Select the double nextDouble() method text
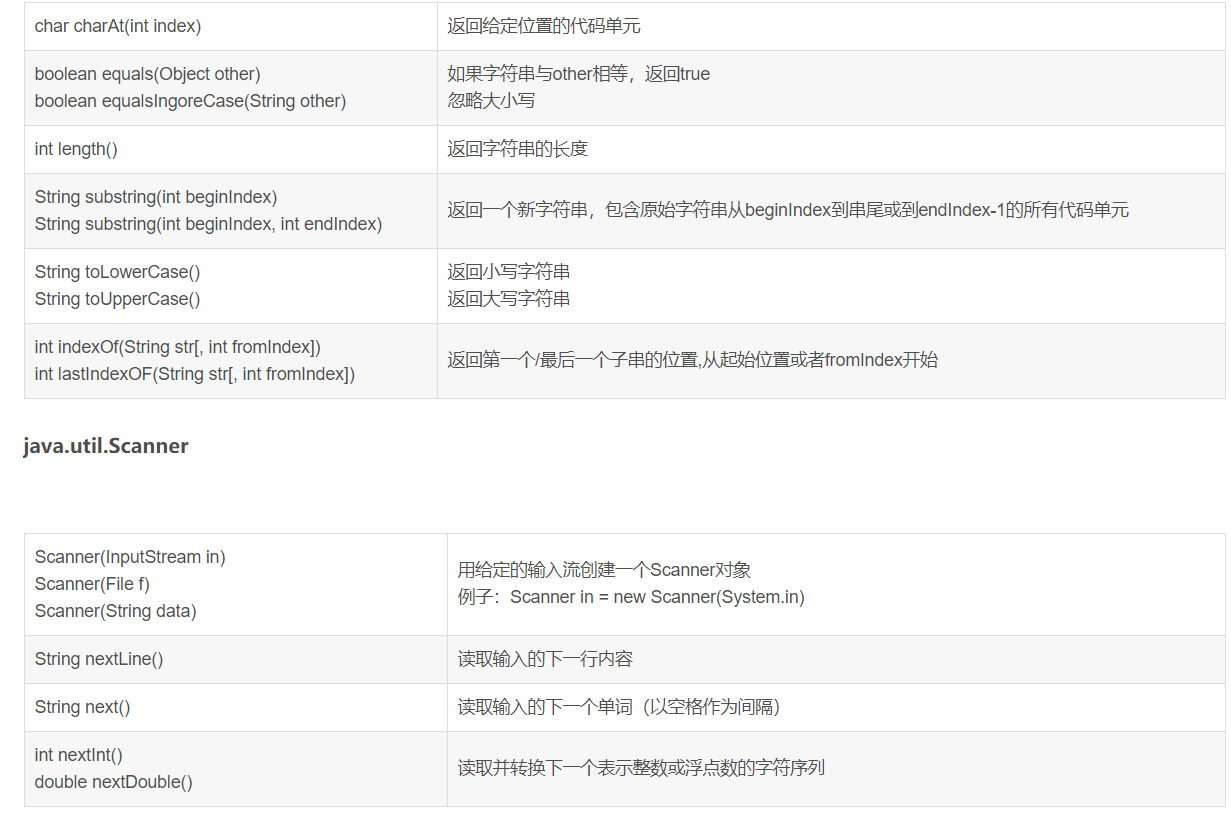Viewport: 1231px width, 815px height. (x=112, y=782)
